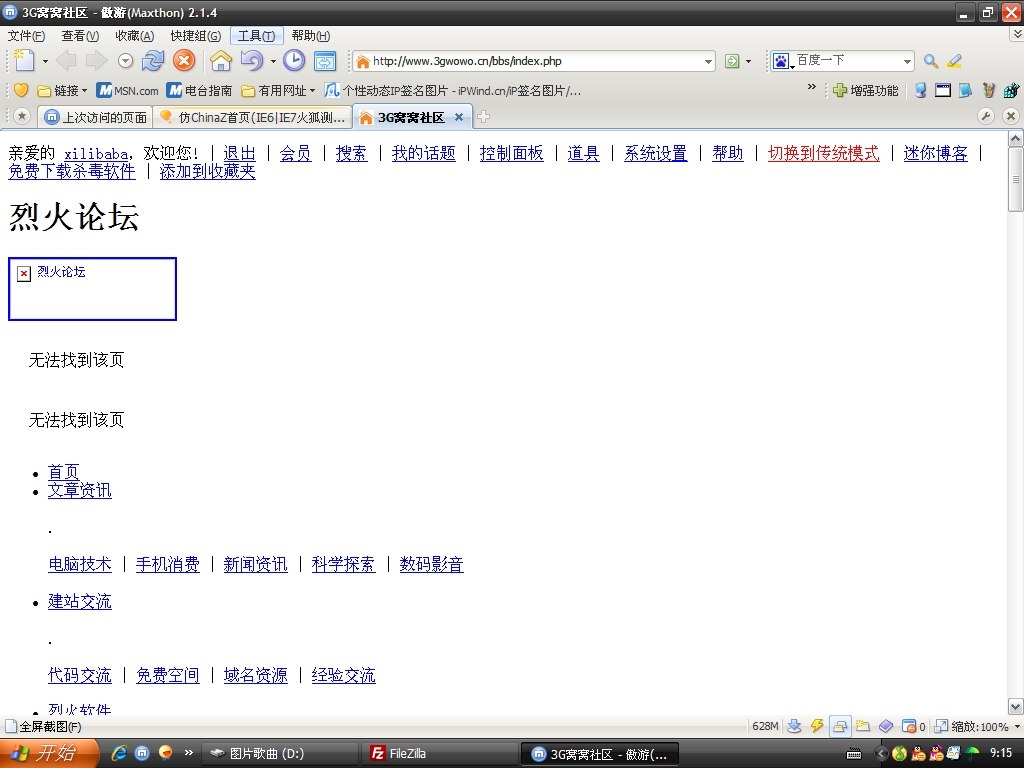
Task: Open the 电台指南 bookmark
Action: pos(199,91)
